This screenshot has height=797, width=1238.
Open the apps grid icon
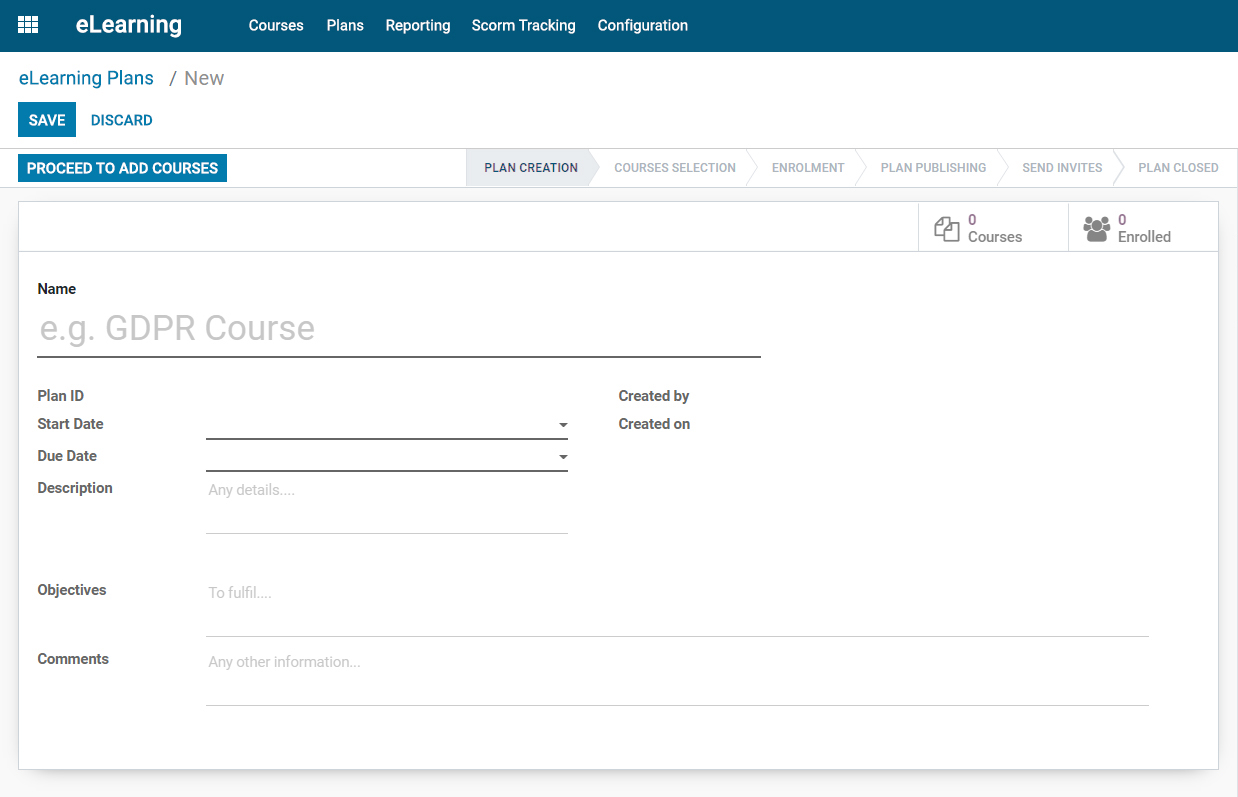tap(27, 25)
